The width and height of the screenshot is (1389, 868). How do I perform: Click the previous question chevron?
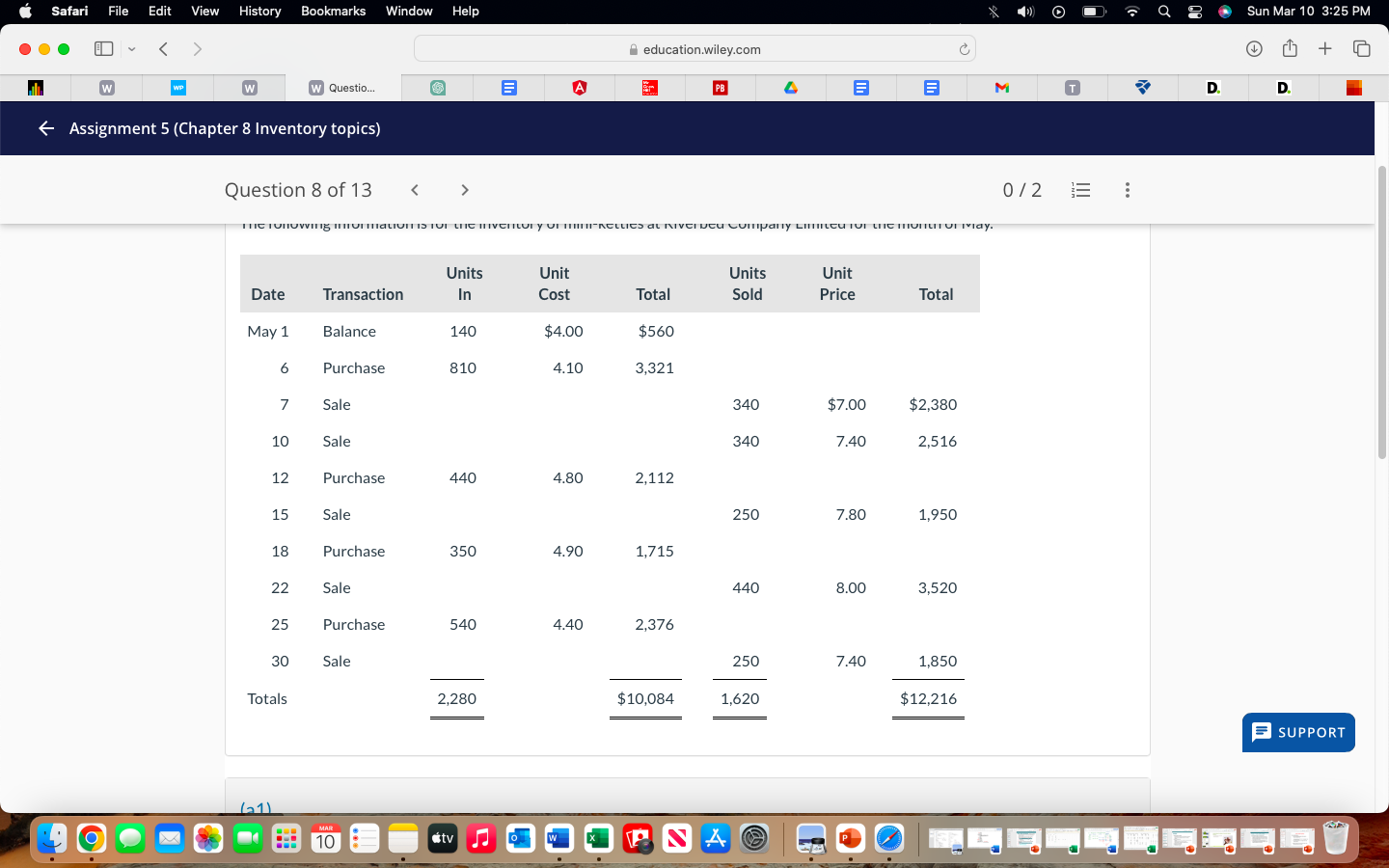(414, 190)
